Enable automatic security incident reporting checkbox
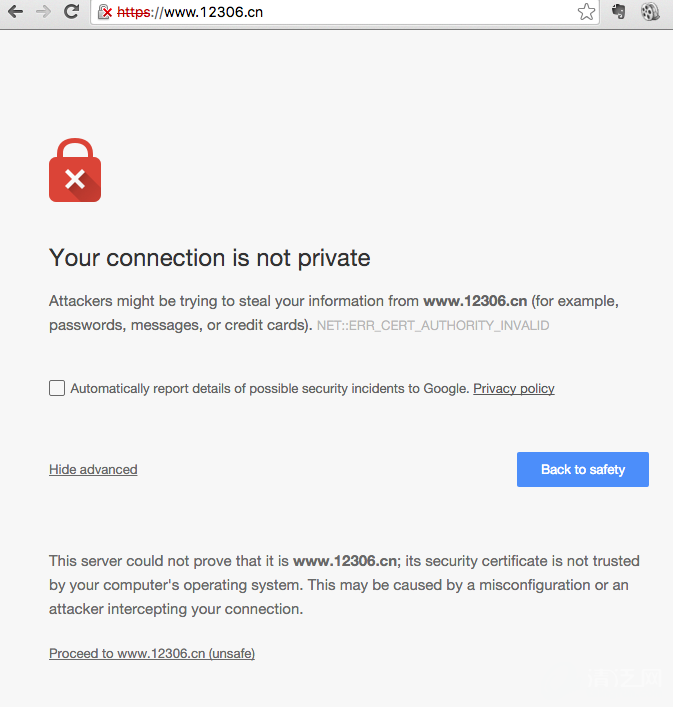The width and height of the screenshot is (673, 707). coord(57,388)
